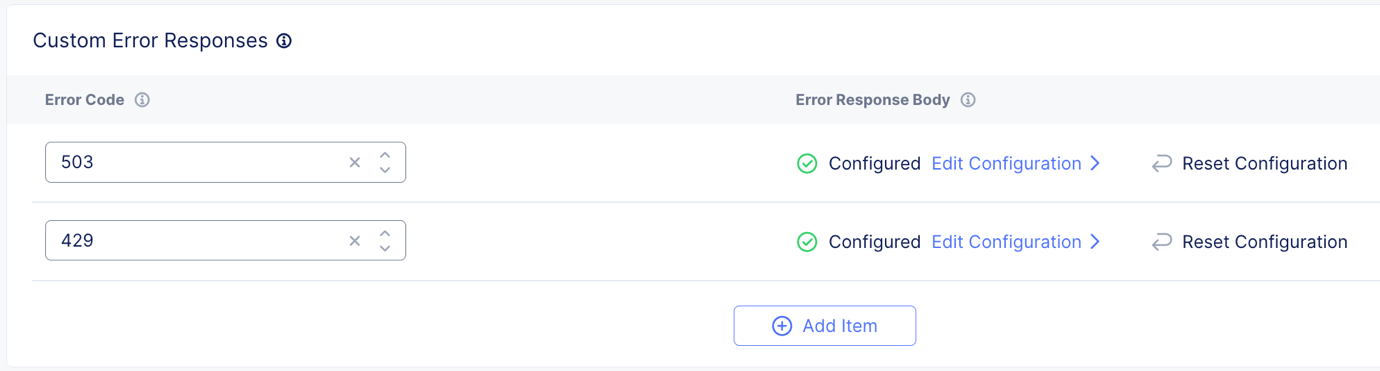Click the reset arrow icon in 429 row
Viewport: 1380px width, 371px height.
pos(1161,241)
